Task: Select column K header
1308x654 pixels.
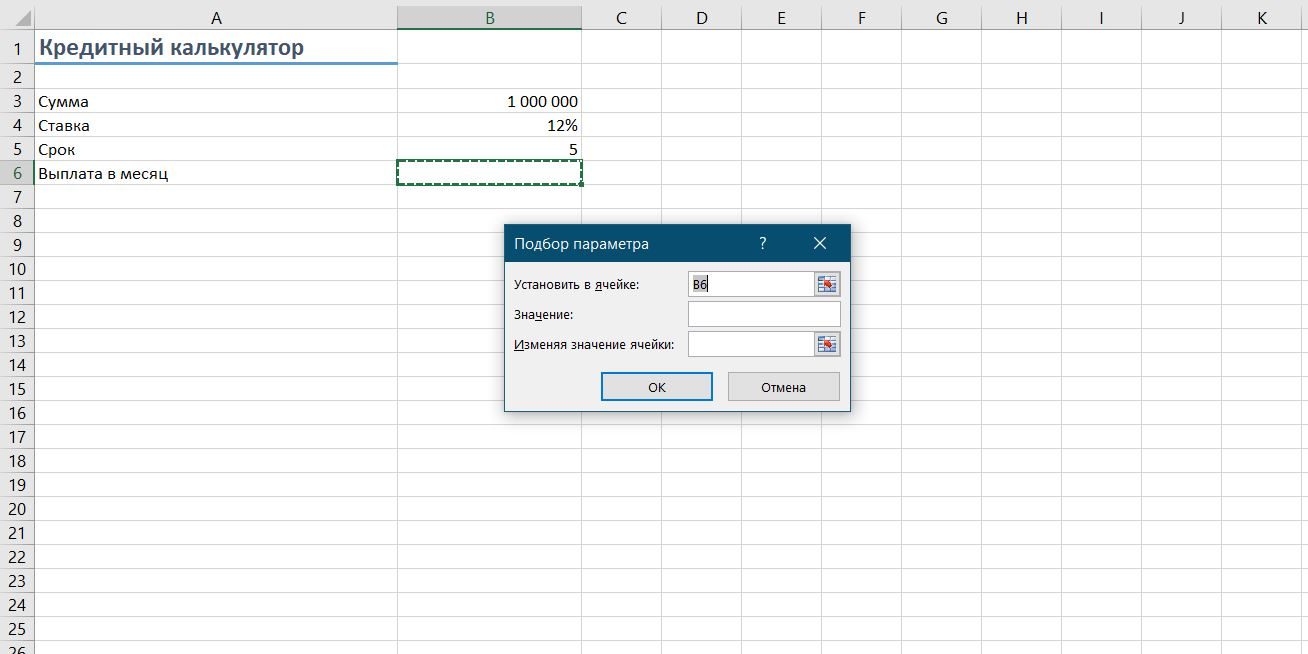Action: (x=1261, y=18)
